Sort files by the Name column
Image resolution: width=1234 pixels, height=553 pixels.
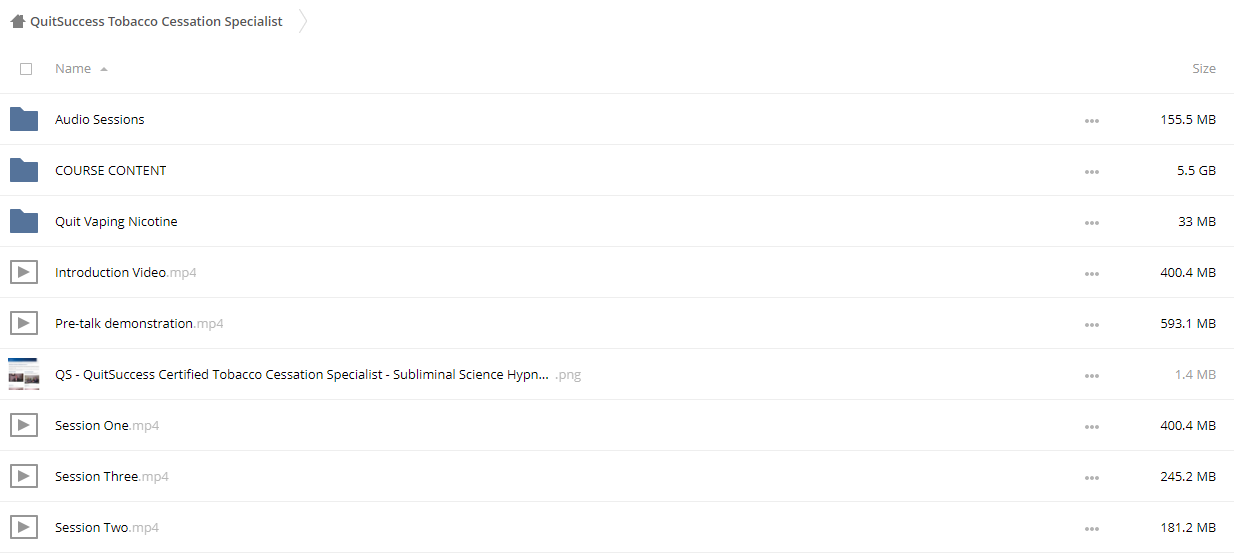pyautogui.click(x=73, y=69)
